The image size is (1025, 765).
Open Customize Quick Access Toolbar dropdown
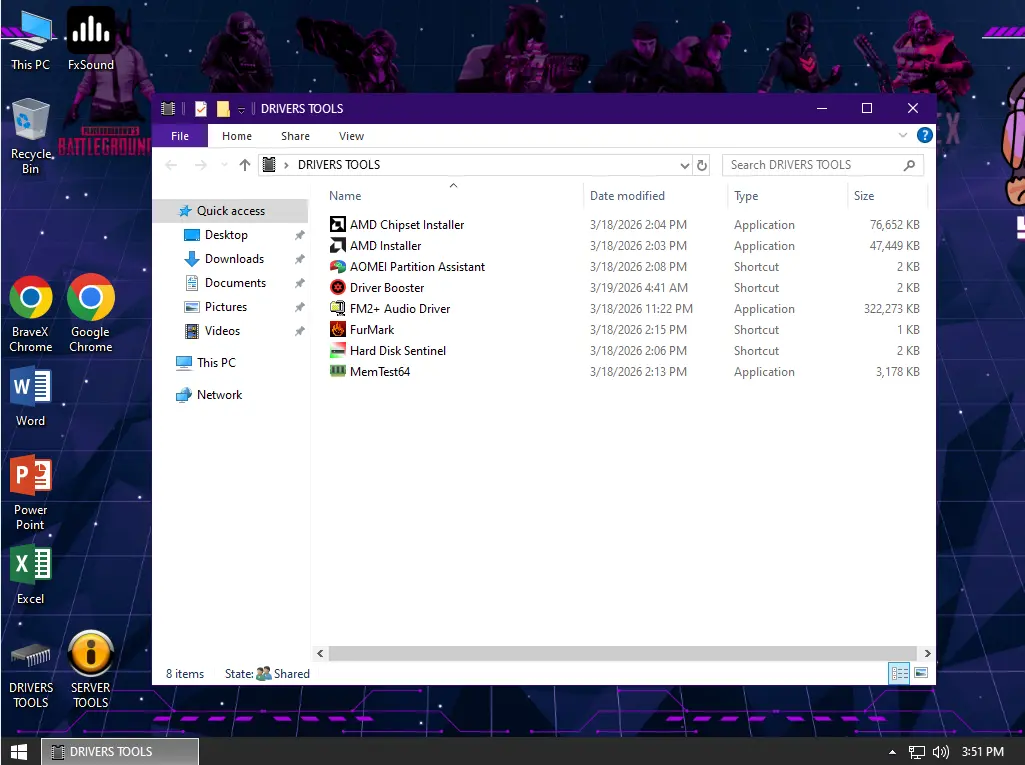(241, 109)
